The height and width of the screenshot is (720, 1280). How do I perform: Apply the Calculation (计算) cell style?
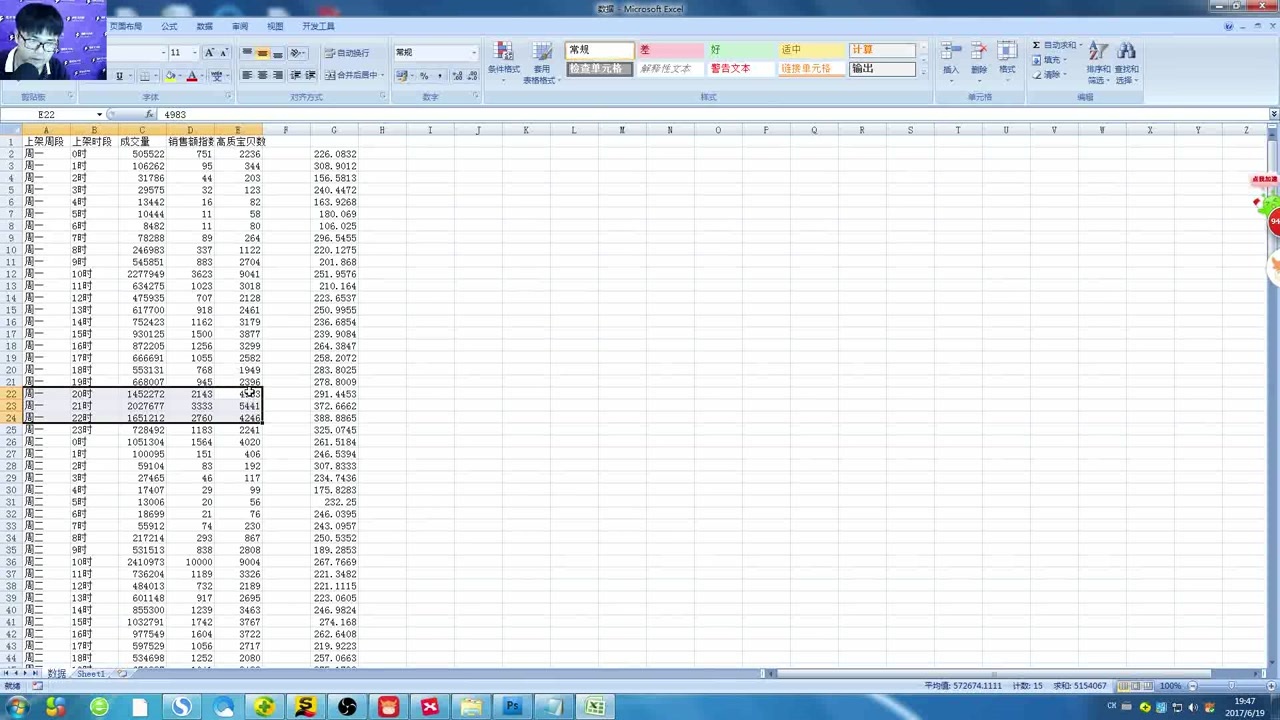(882, 50)
